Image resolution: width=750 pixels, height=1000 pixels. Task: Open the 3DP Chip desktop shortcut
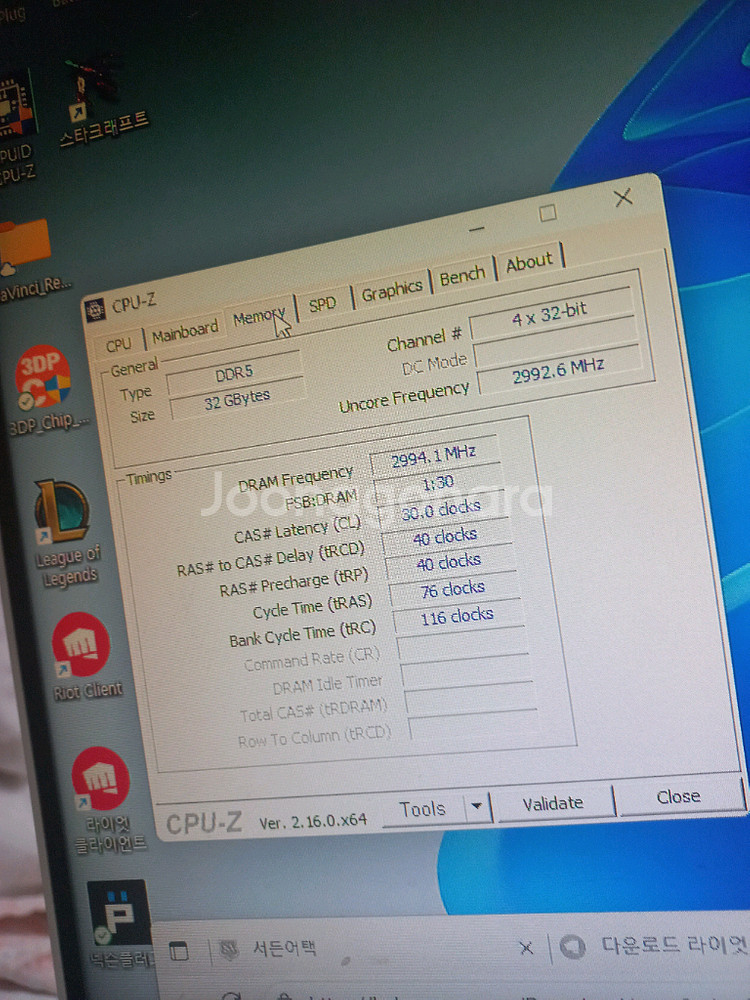tap(42, 380)
